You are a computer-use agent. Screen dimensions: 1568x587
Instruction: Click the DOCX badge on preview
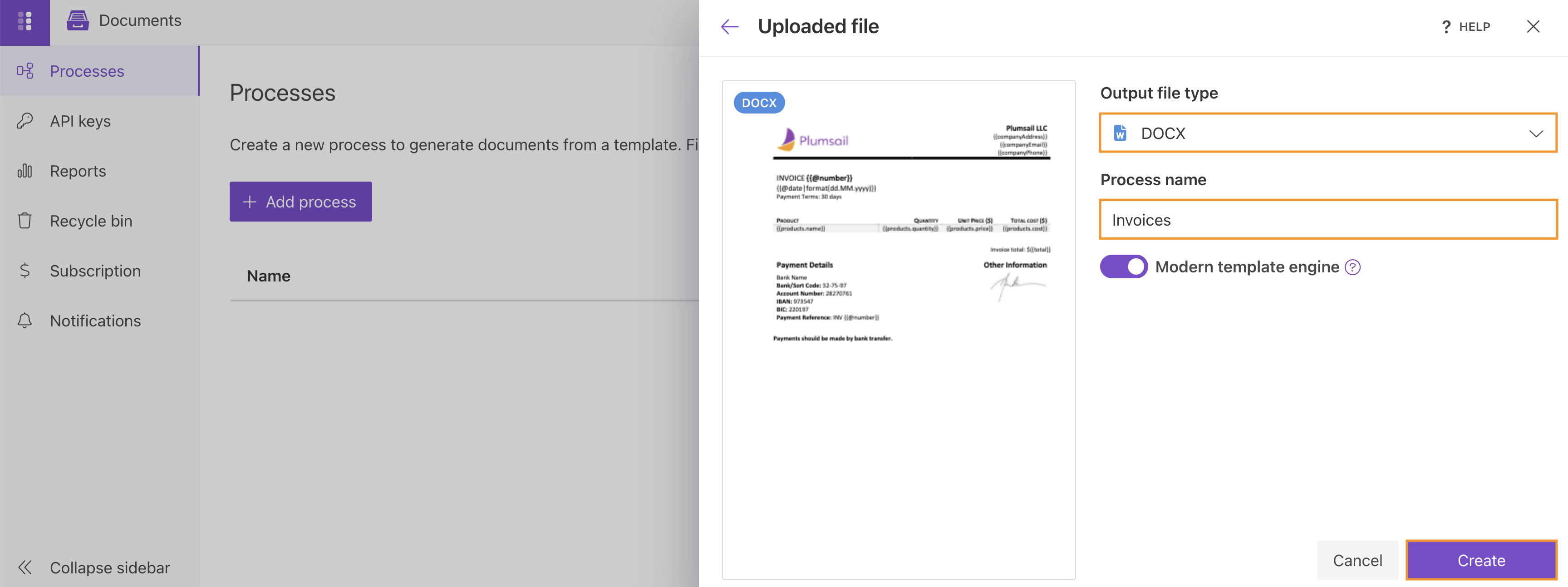(759, 103)
